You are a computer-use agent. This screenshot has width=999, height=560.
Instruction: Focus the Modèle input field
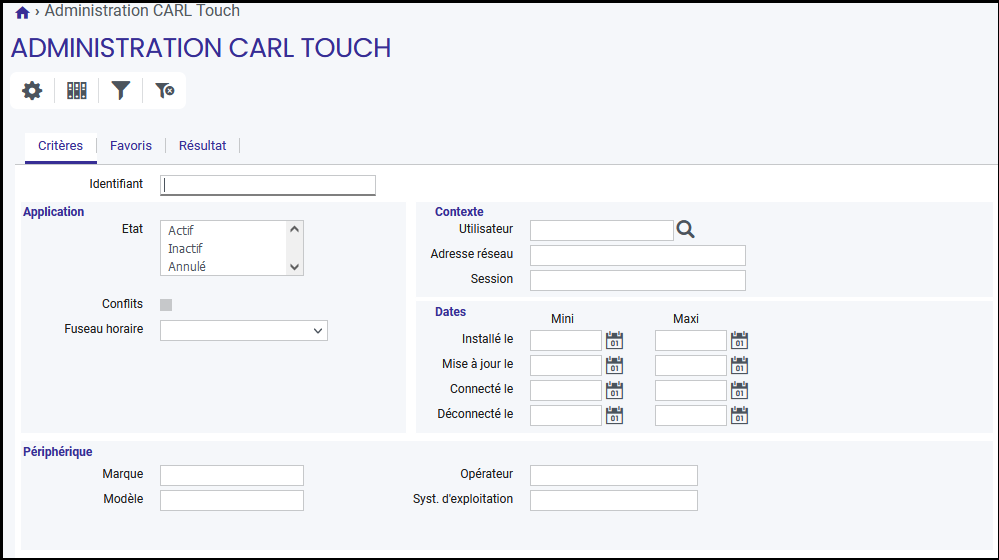[232, 500]
